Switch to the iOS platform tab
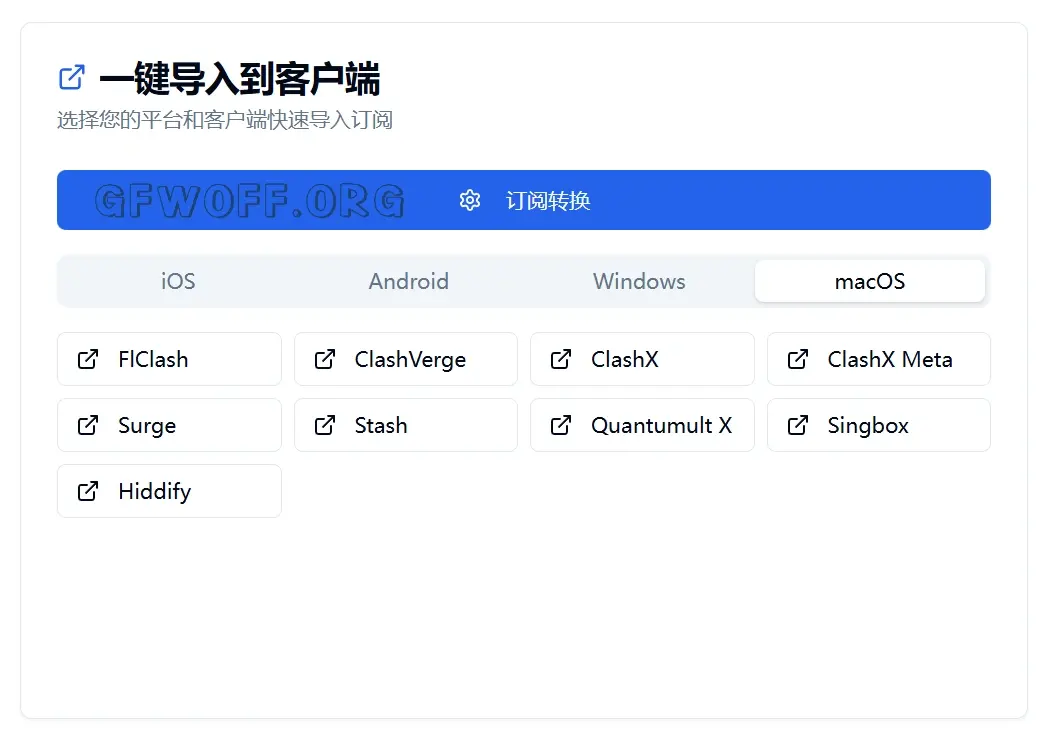Image resolution: width=1055 pixels, height=744 pixels. coord(176,281)
